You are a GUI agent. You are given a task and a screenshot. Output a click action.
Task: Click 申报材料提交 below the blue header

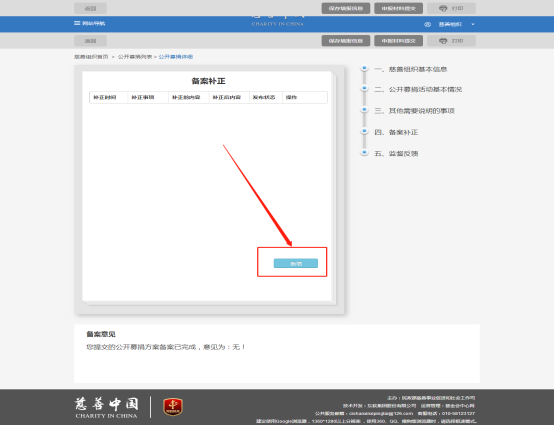pos(399,41)
